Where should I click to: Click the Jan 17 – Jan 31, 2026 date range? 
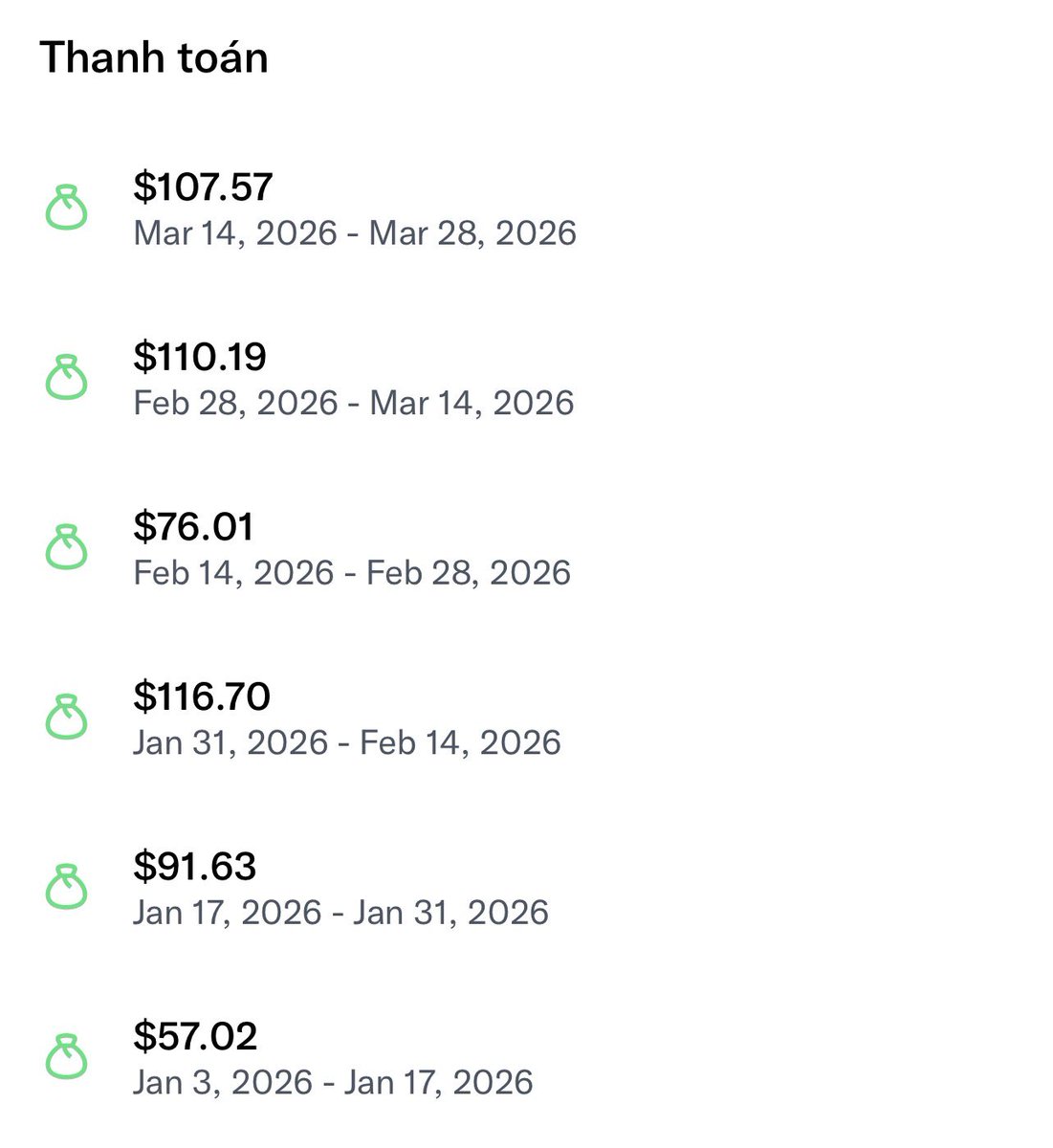(341, 913)
